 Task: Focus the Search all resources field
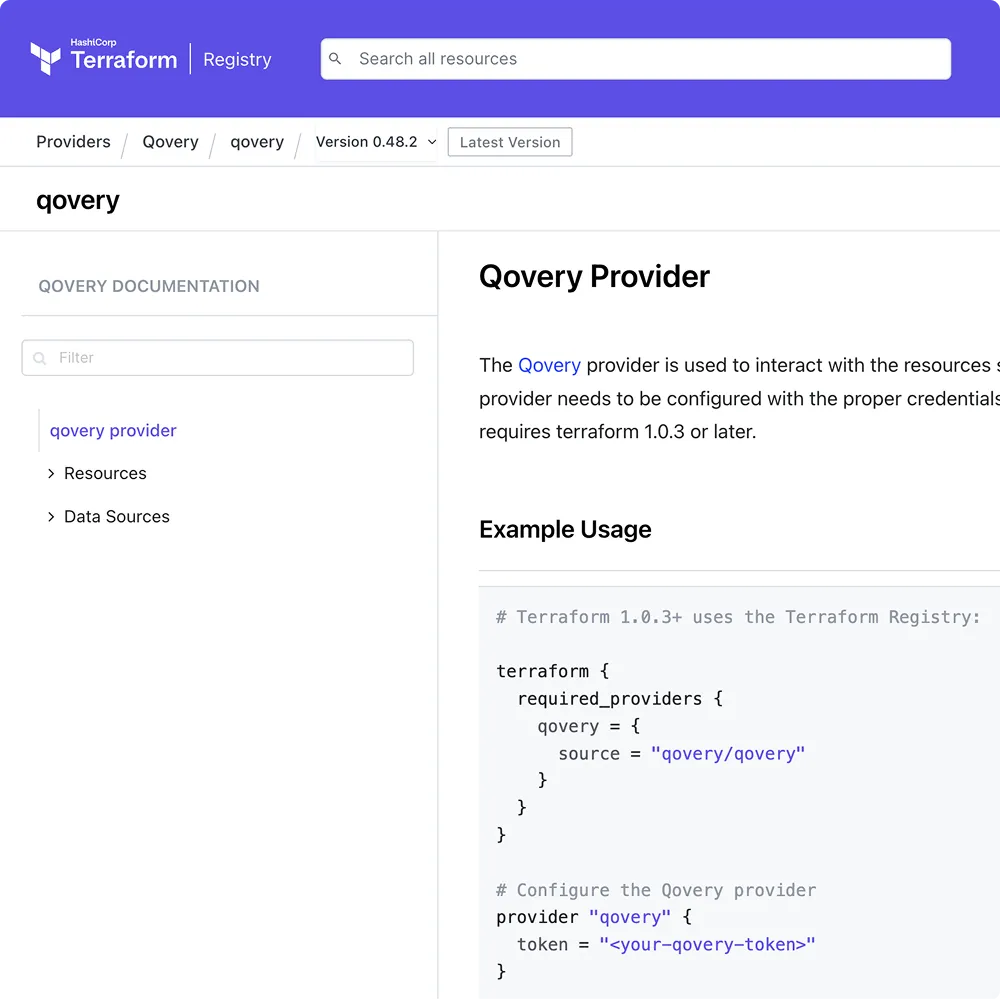coord(635,59)
